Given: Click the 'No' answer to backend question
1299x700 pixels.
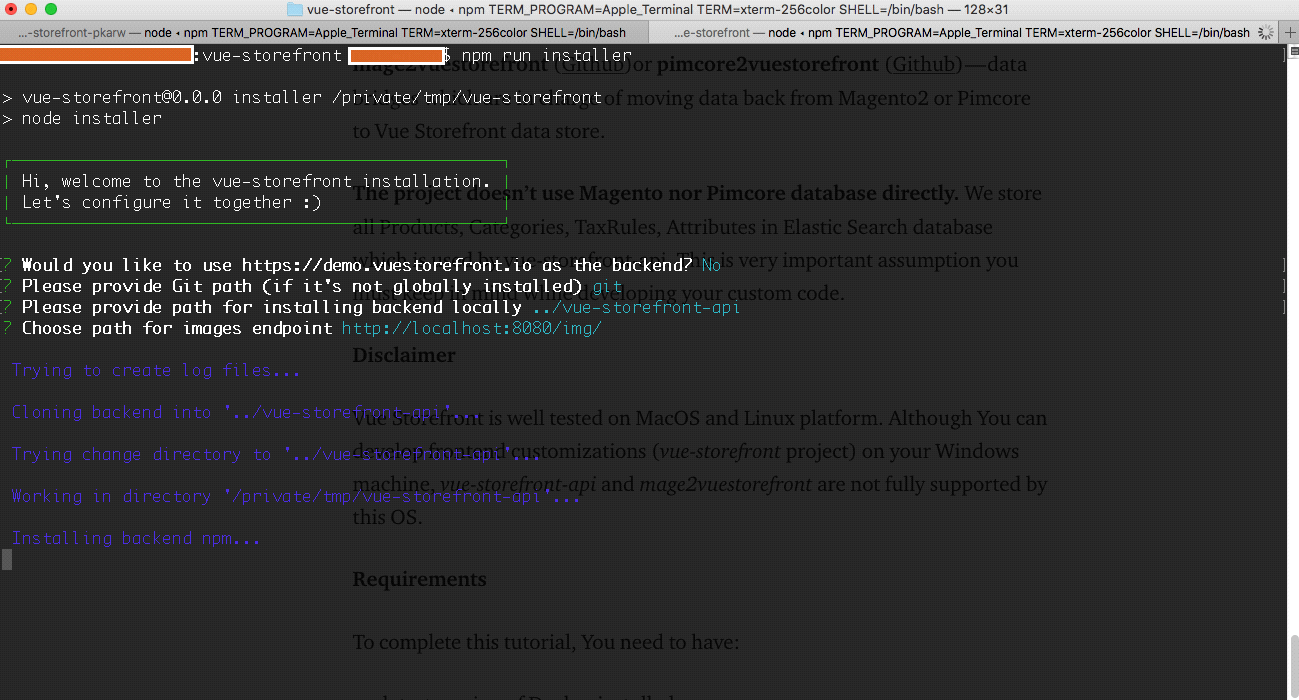Looking at the screenshot, I should [x=711, y=265].
